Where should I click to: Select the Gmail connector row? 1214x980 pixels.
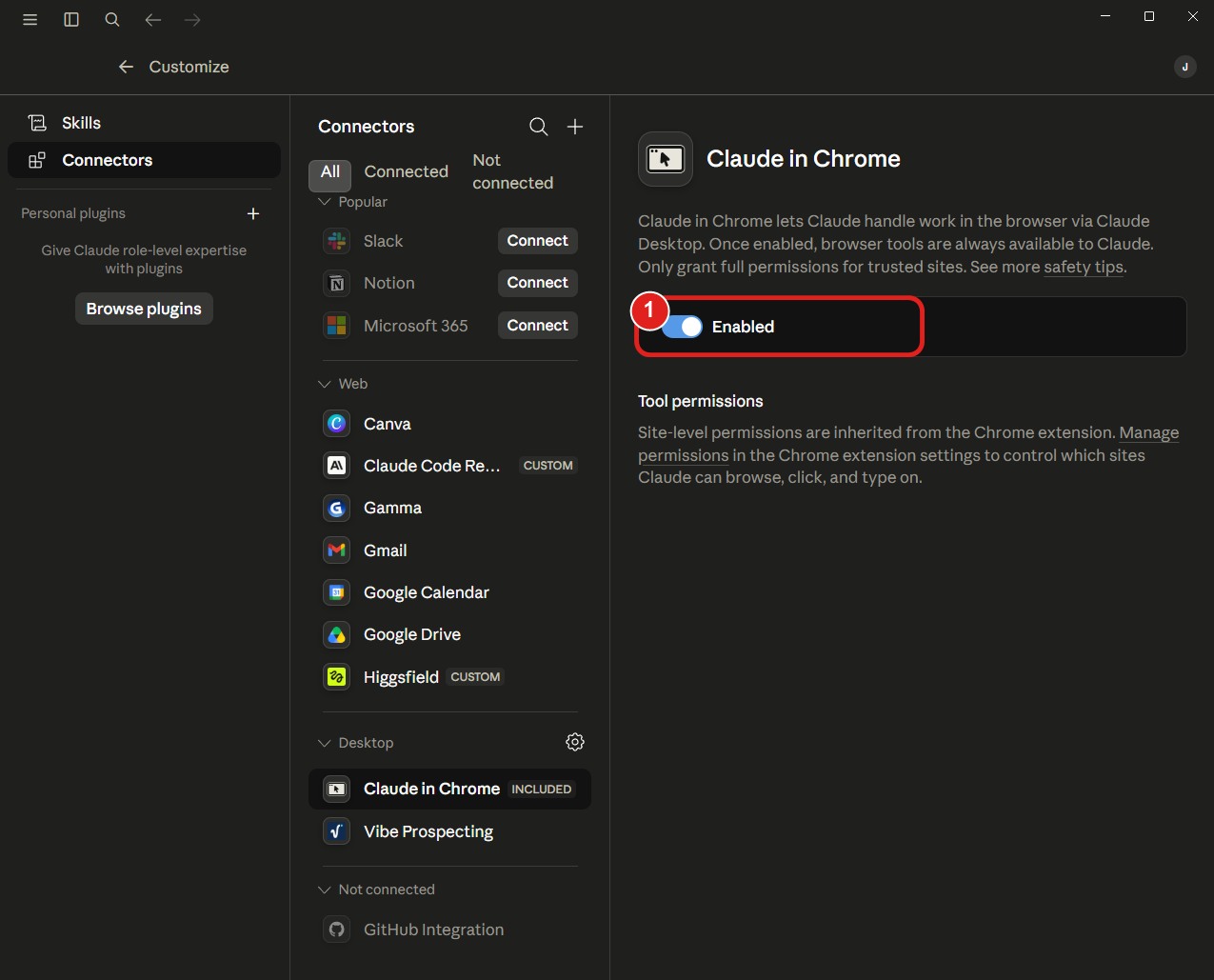point(449,550)
